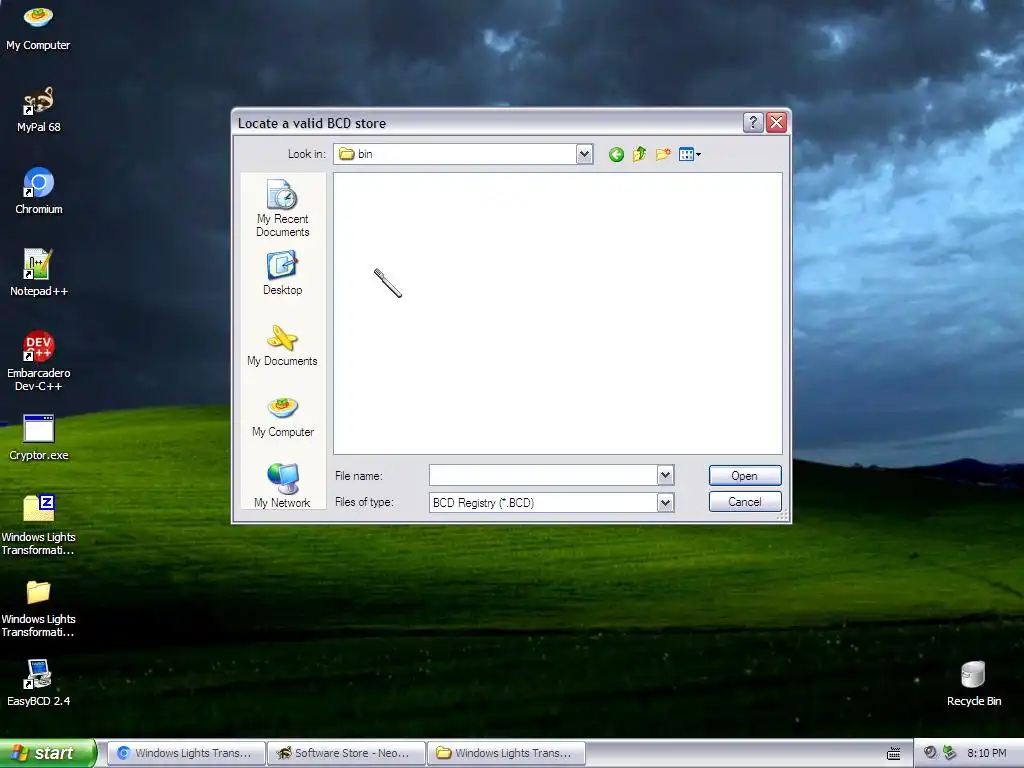
Task: Open Chromium desktop shortcut
Action: 38,191
